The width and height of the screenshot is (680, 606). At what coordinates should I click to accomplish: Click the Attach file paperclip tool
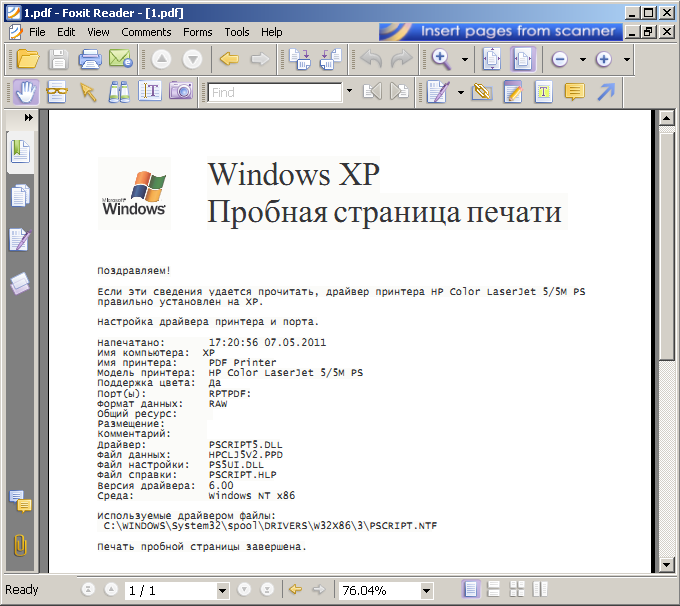482,92
